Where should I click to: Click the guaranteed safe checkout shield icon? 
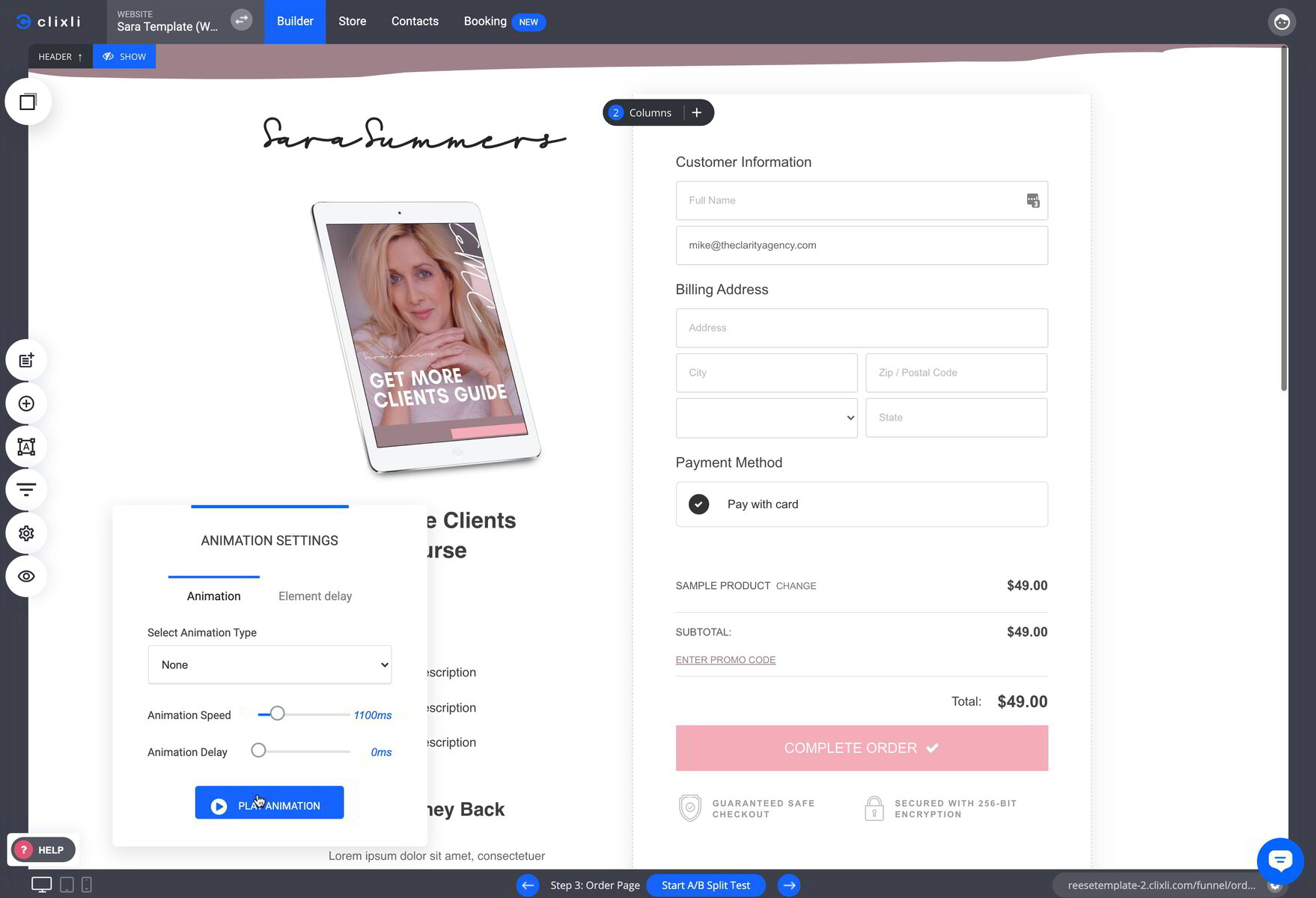coord(689,808)
